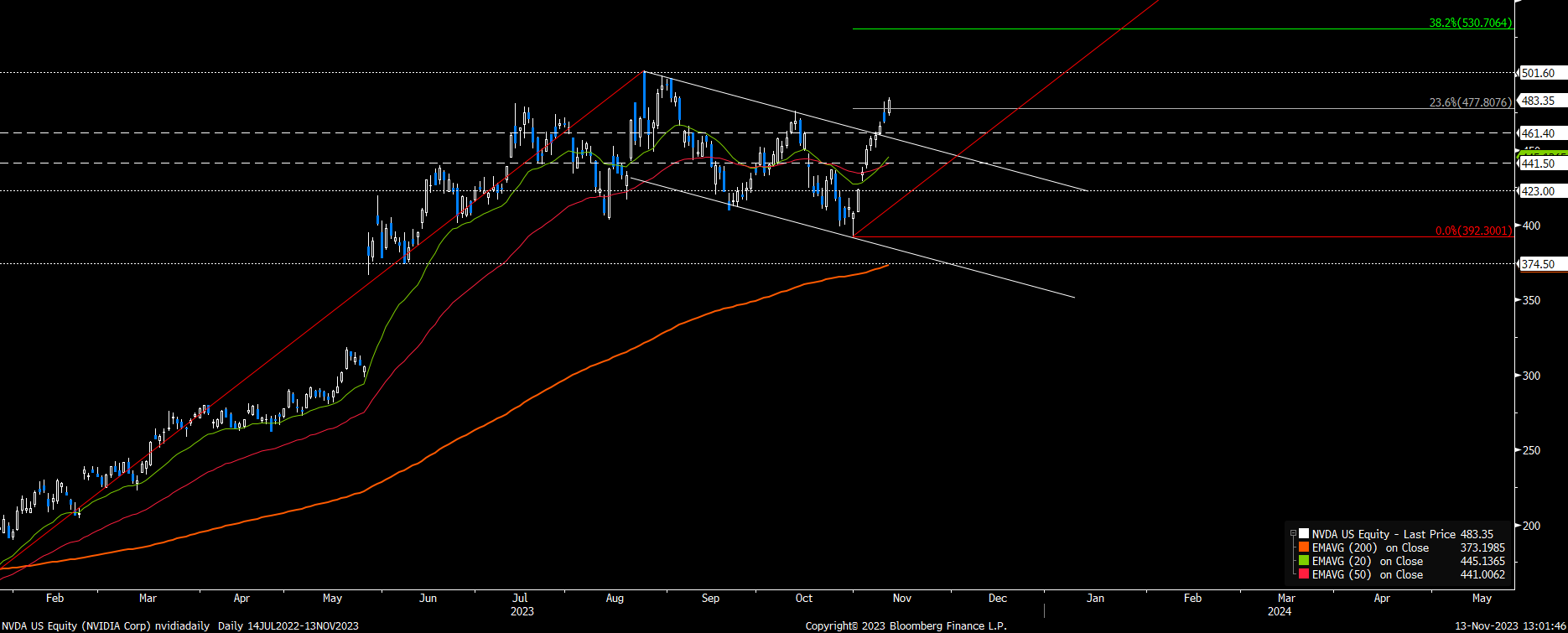Click the 445.1365 value in the legend
The image size is (1568, 633).
point(1482,561)
